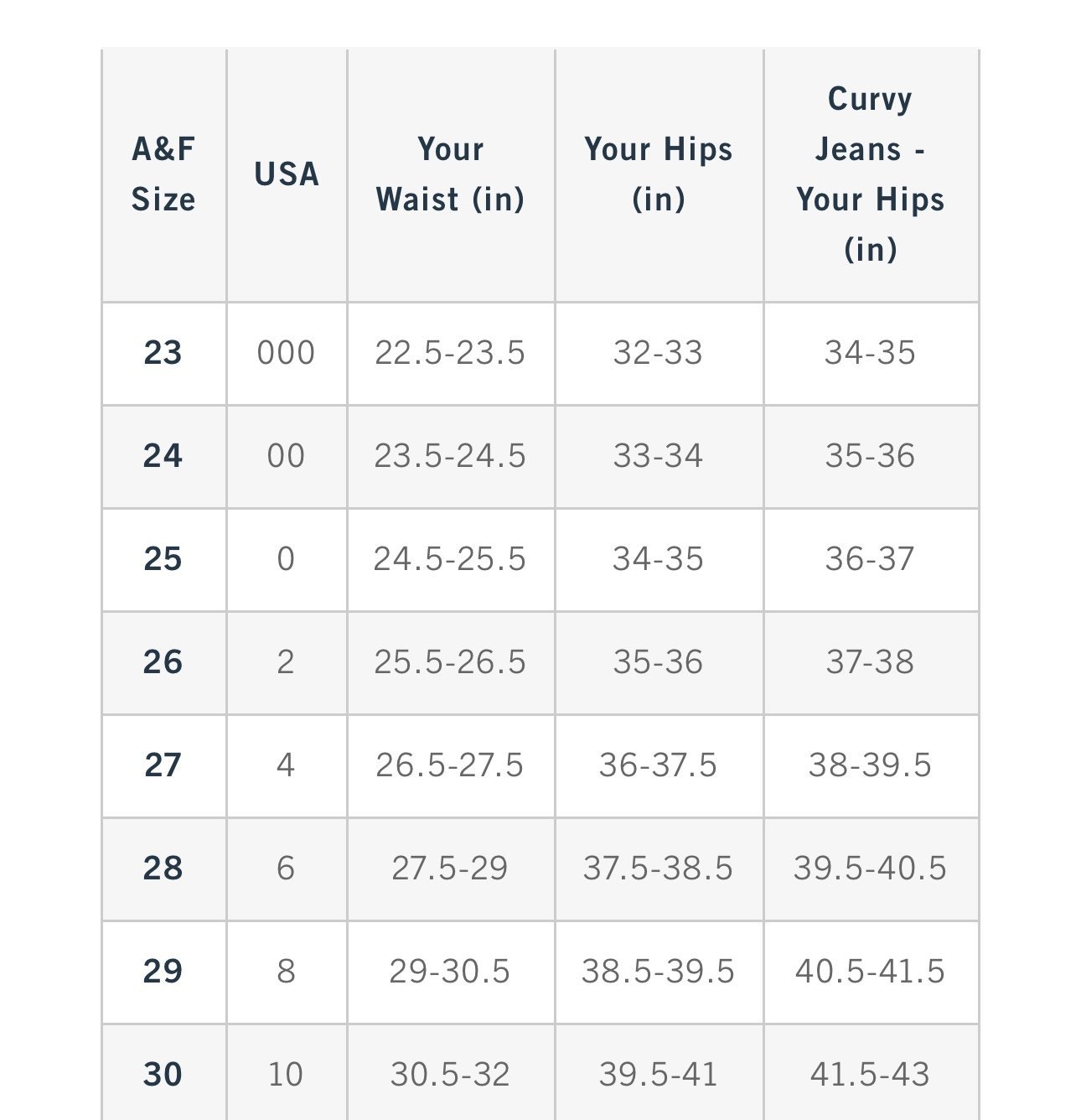Select waist value 25.5-26.5

point(450,662)
